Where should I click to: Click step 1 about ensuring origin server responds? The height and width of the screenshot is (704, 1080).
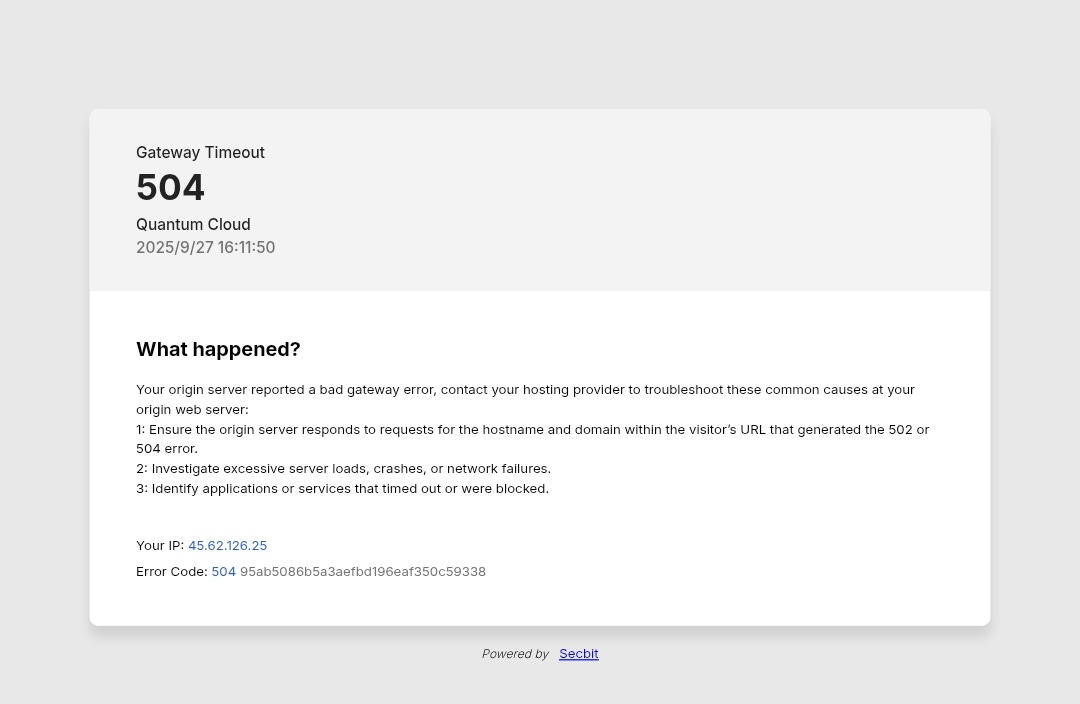(532, 430)
